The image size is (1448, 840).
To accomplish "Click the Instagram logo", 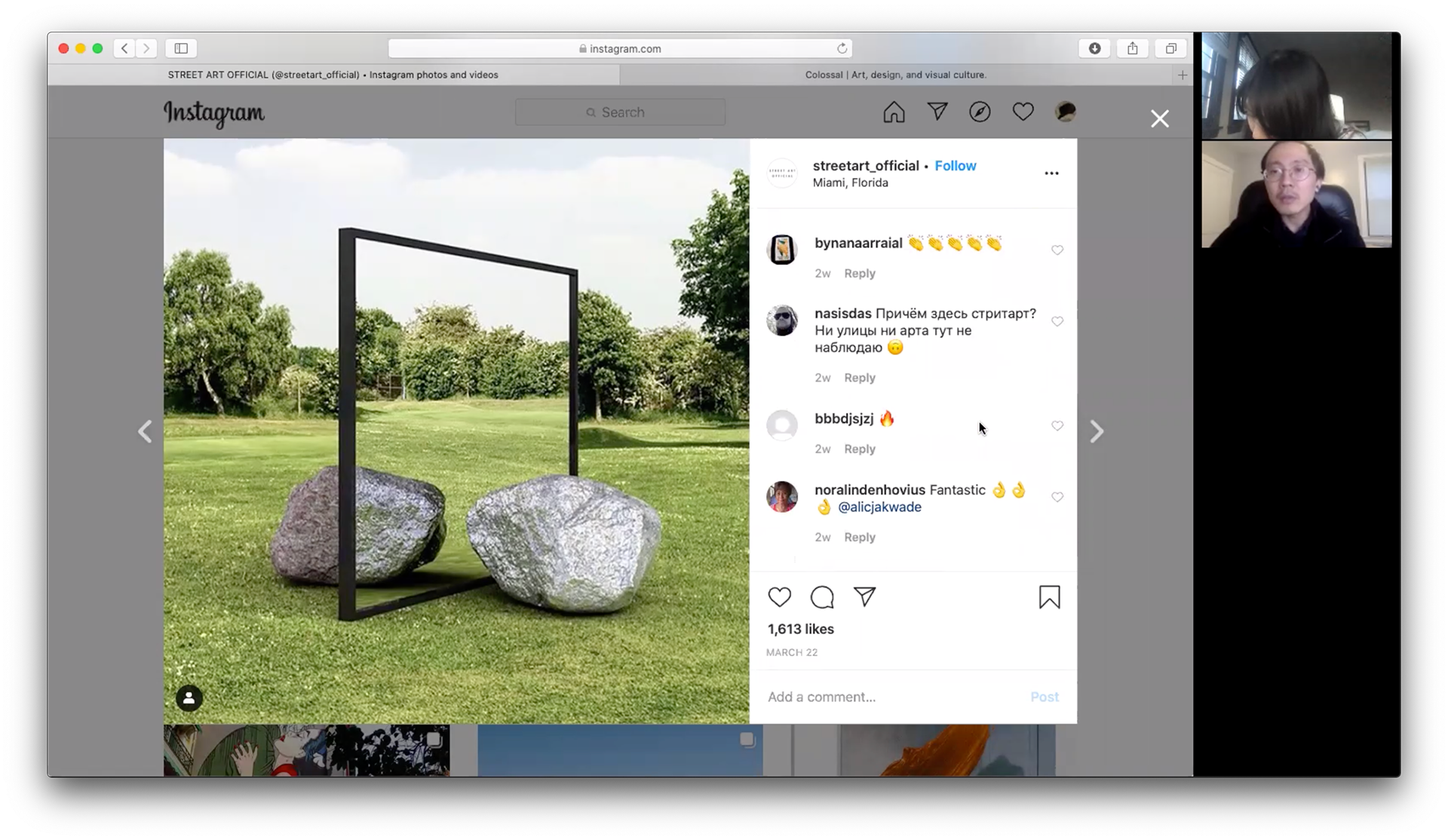I will point(214,113).
